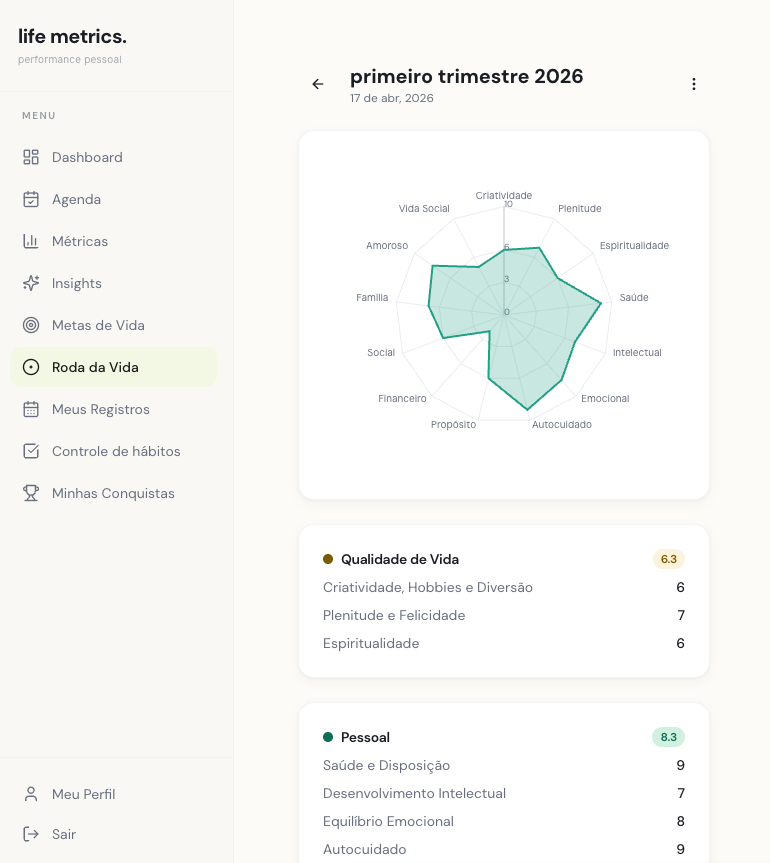Viewport: 770px width, 863px height.
Task: Click the life metrics. logo
Action: tap(72, 37)
